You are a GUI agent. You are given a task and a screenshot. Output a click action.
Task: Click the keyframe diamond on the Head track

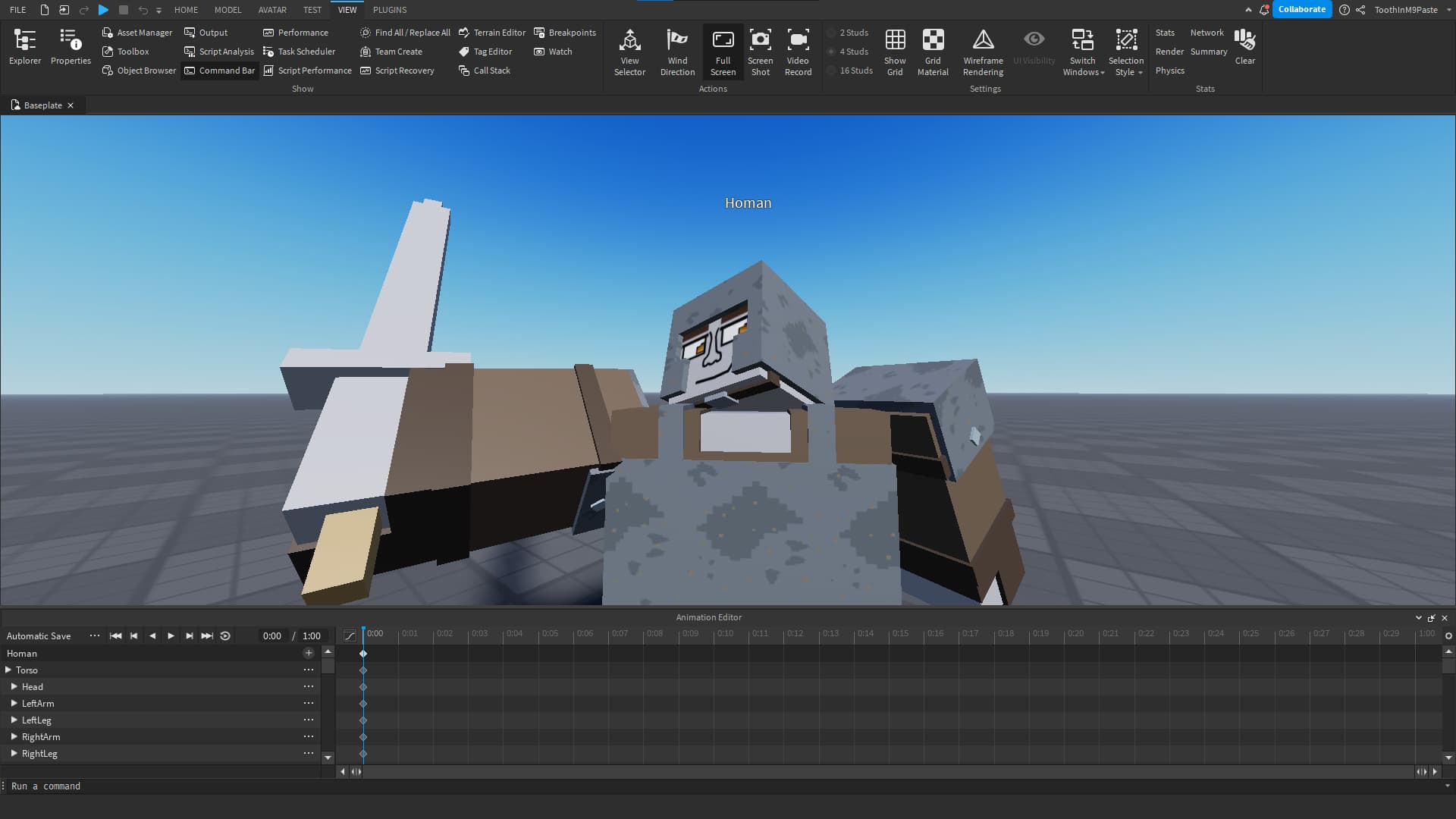pyautogui.click(x=363, y=686)
